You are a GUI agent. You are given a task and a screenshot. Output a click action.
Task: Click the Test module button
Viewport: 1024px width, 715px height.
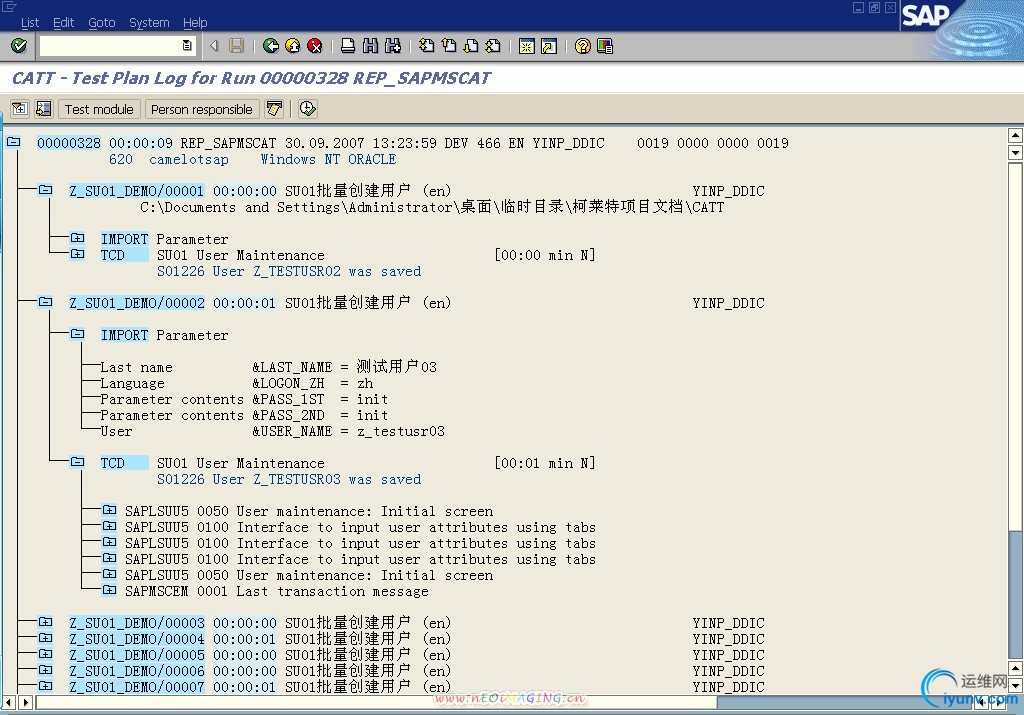pos(99,109)
